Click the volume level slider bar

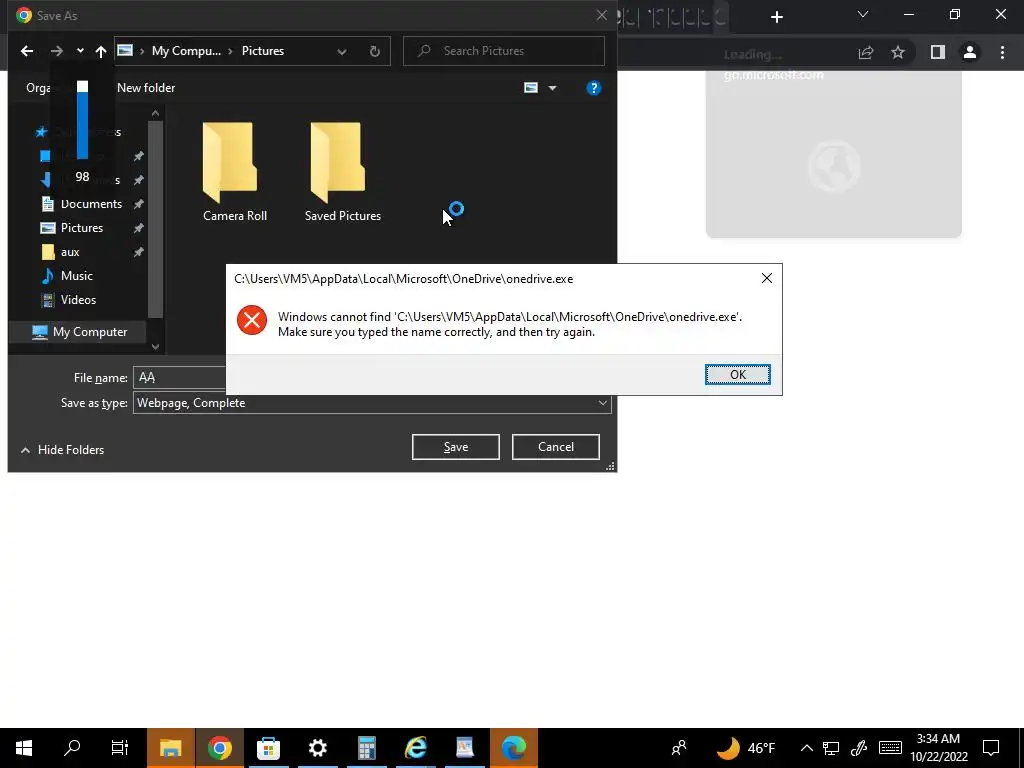point(82,120)
